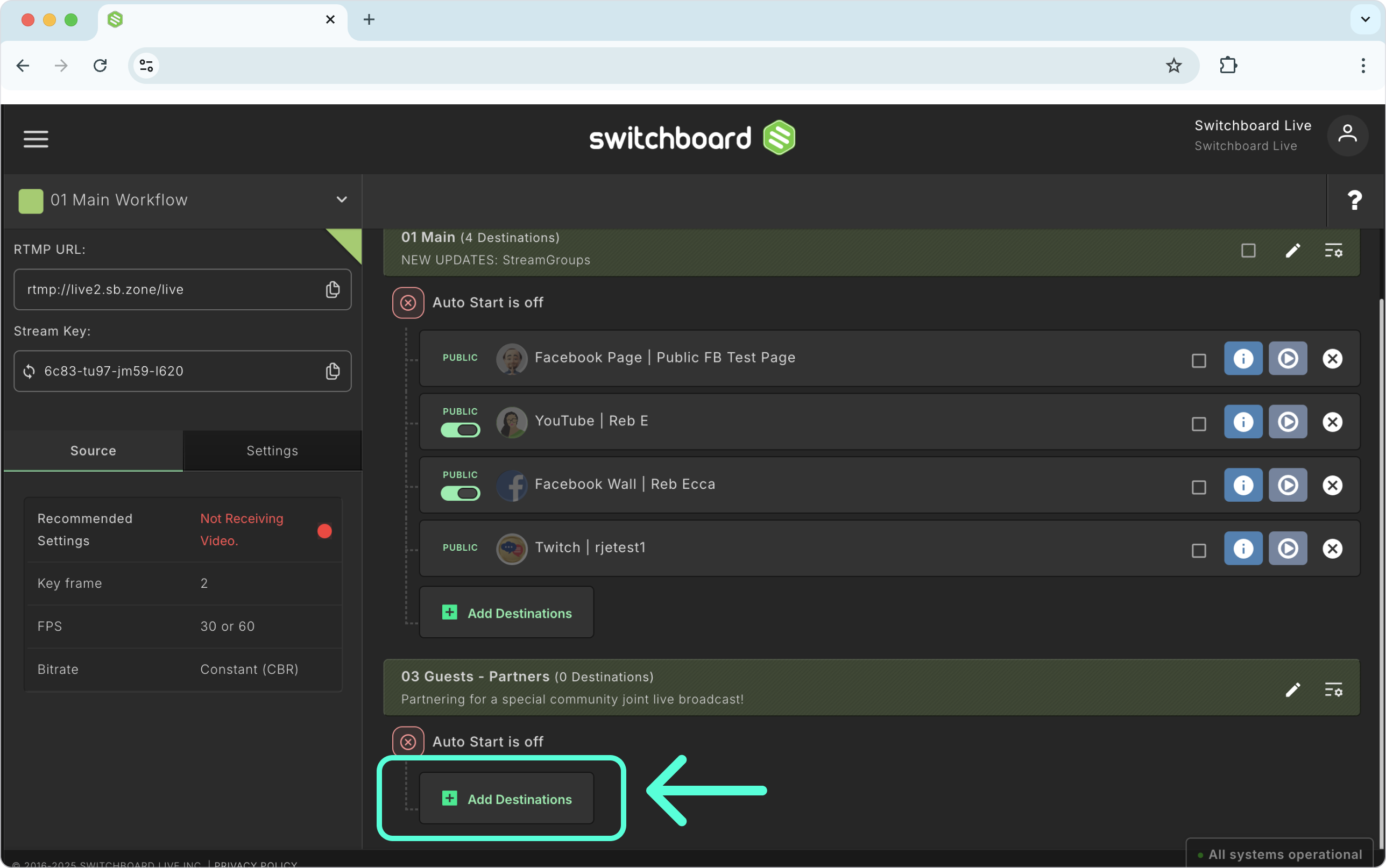1386x868 pixels.
Task: Edit the 03 Guests - Partners group
Action: tap(1292, 690)
